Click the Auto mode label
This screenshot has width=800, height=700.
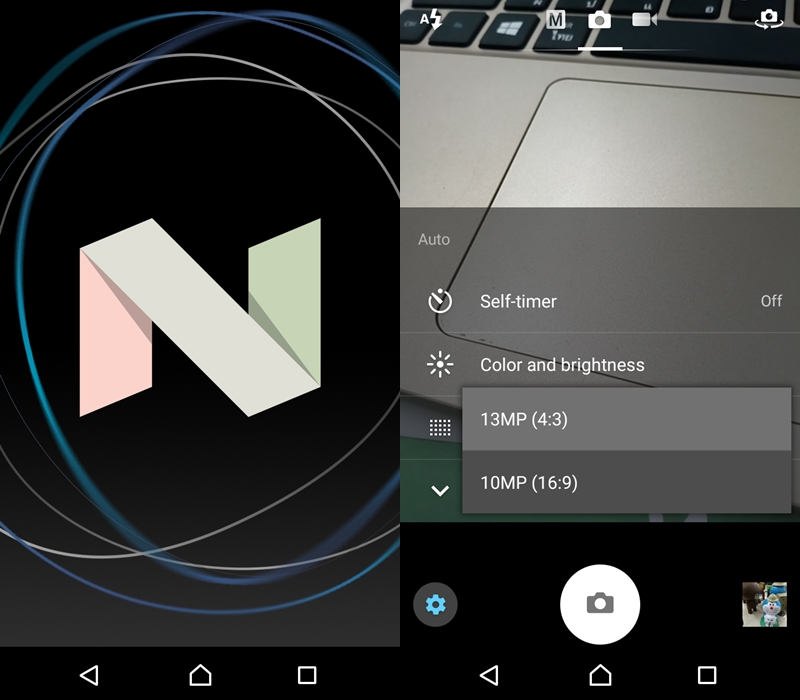pyautogui.click(x=434, y=239)
